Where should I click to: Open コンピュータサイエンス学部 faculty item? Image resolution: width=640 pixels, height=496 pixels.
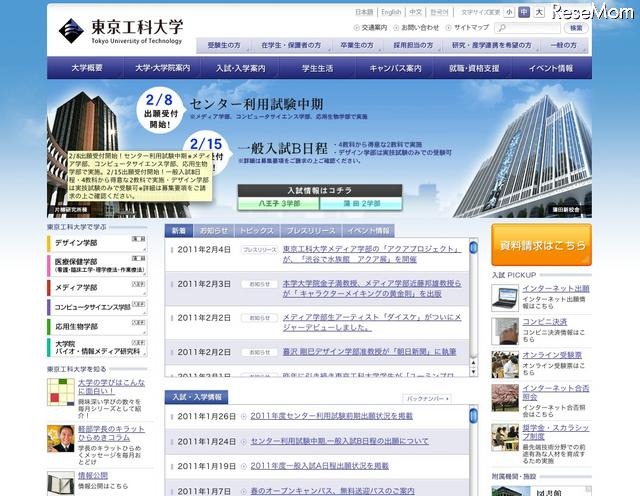point(97,307)
